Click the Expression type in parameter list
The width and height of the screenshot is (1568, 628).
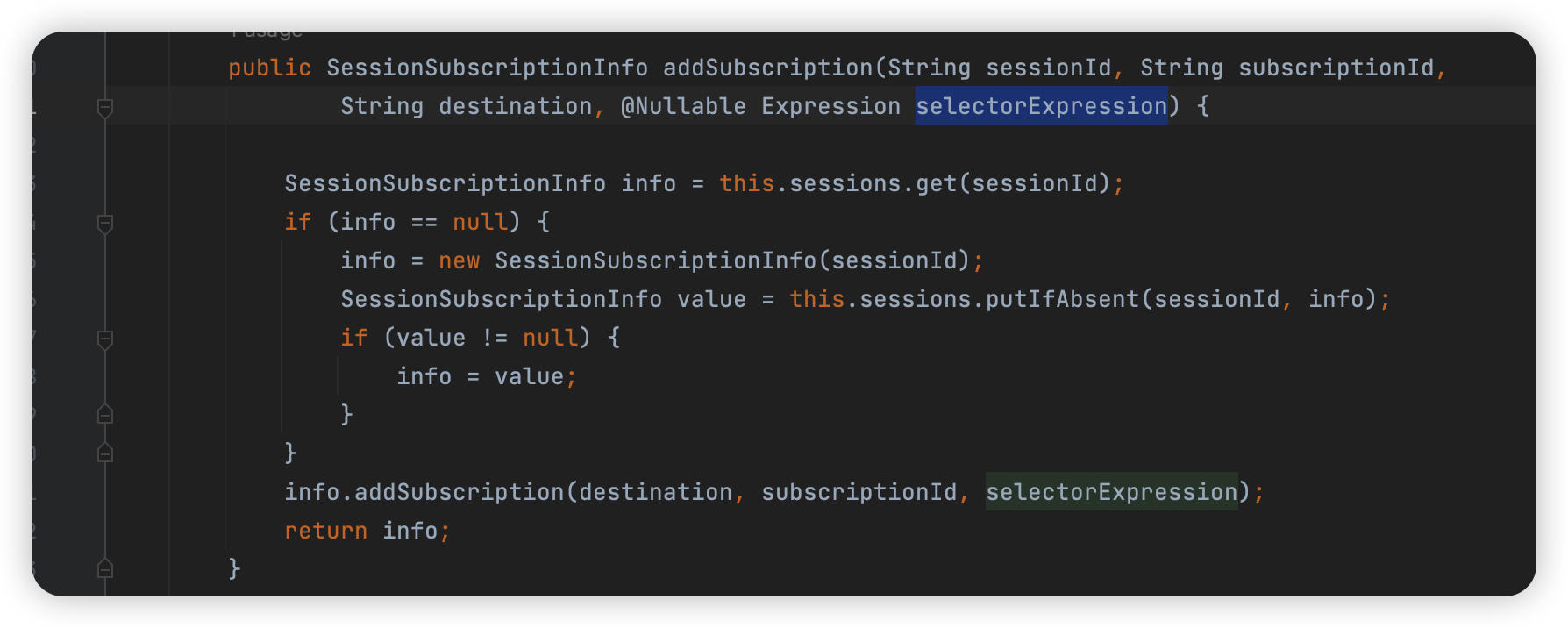(830, 106)
